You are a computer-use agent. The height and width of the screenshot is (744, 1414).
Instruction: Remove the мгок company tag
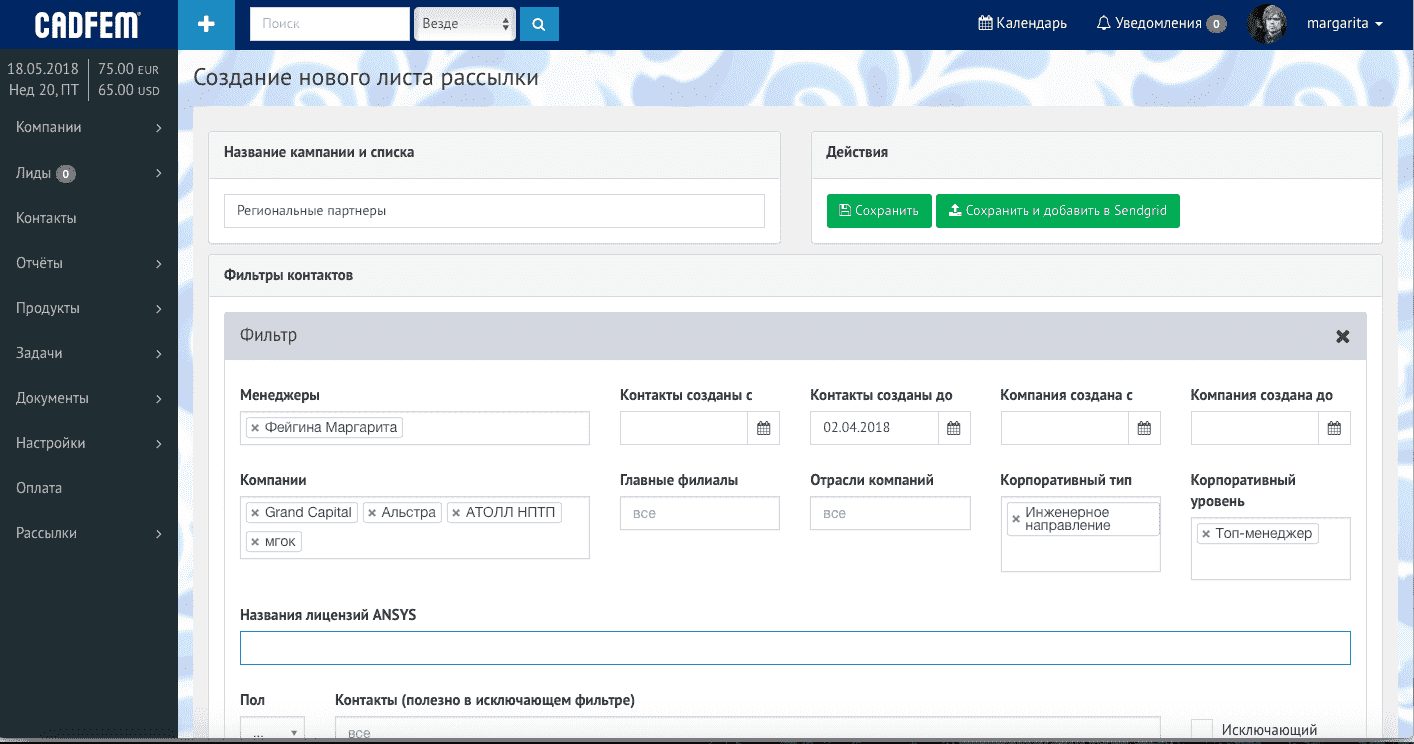[255, 542]
